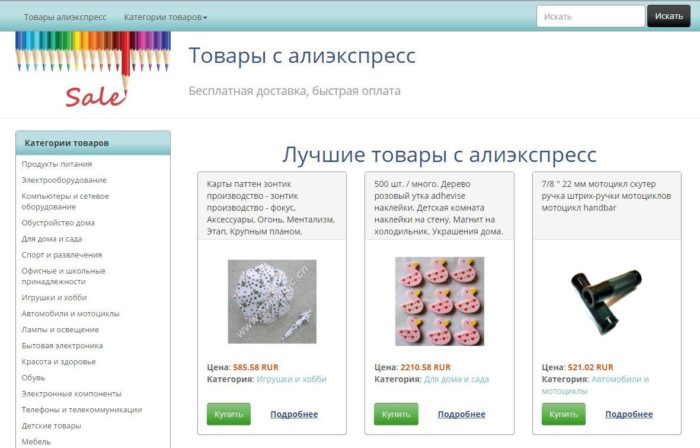Select the Продукты питания category
The height and width of the screenshot is (448, 700).
(x=57, y=164)
